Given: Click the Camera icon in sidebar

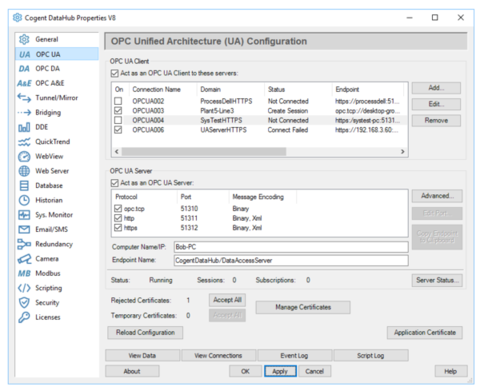Looking at the screenshot, I should 24,259.
